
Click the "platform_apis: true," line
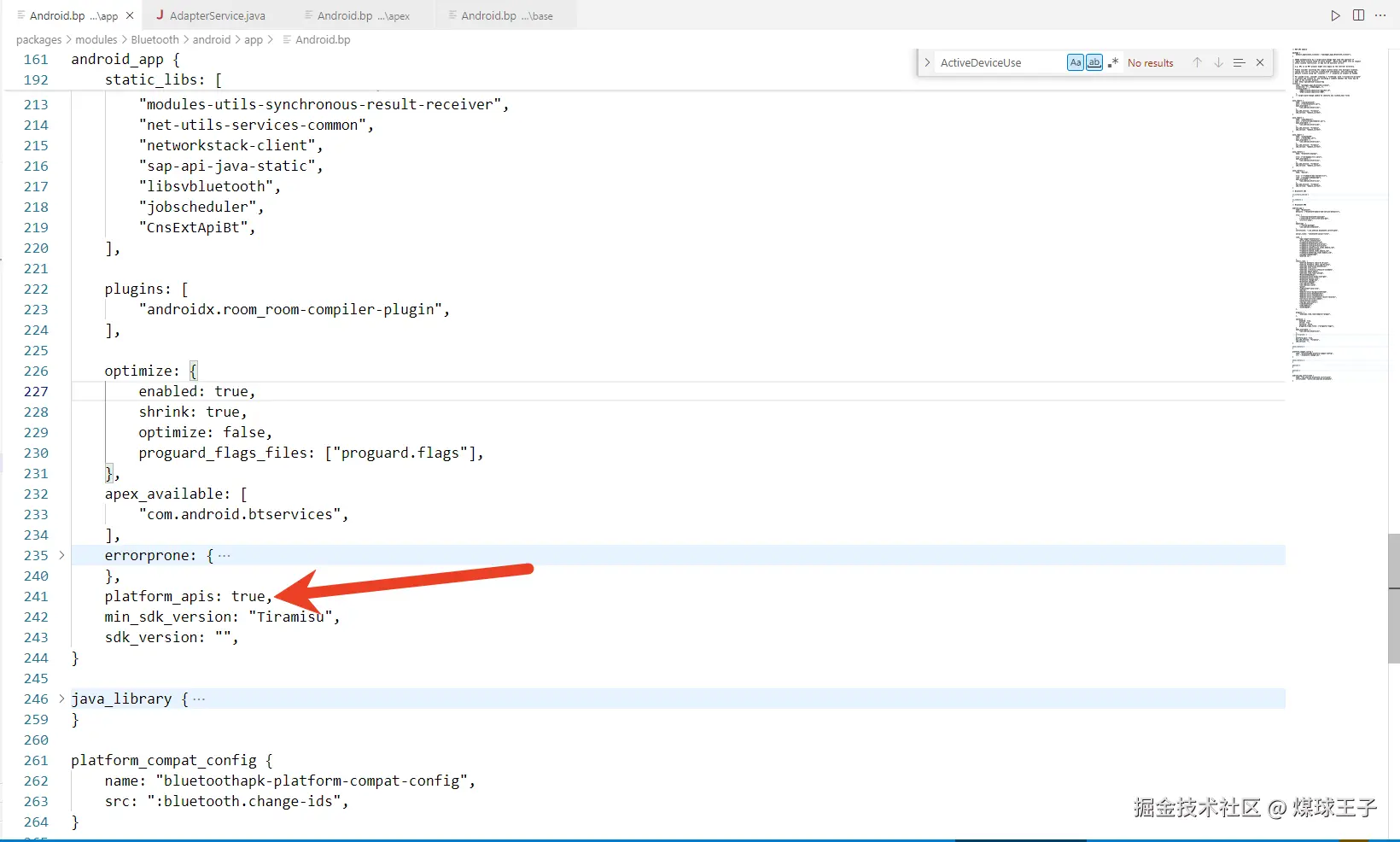189,596
